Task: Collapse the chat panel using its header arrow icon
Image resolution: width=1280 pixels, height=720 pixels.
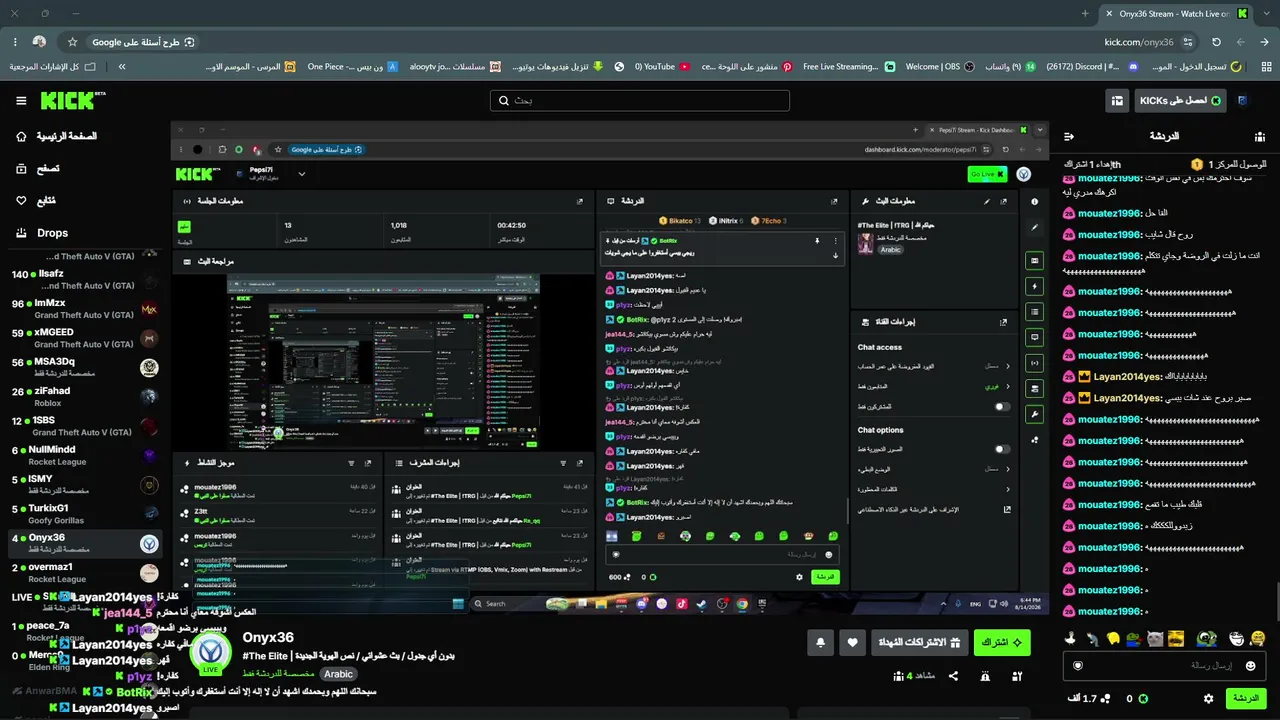Action: click(1069, 136)
